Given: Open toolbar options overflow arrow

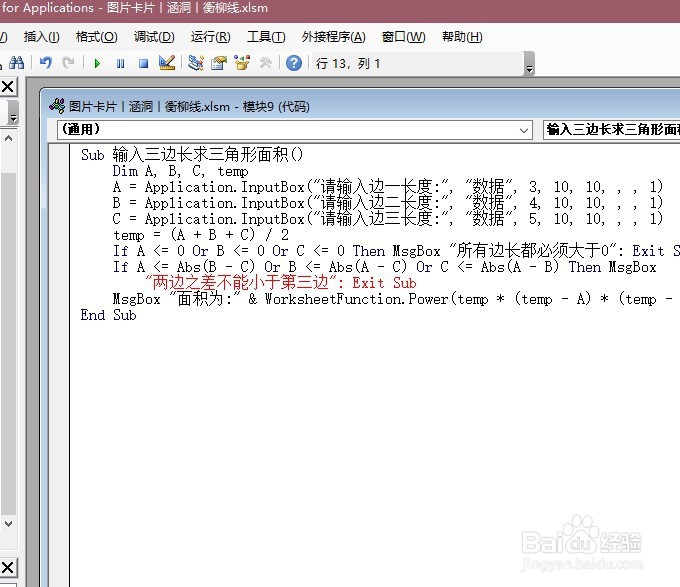Looking at the screenshot, I should [x=529, y=64].
